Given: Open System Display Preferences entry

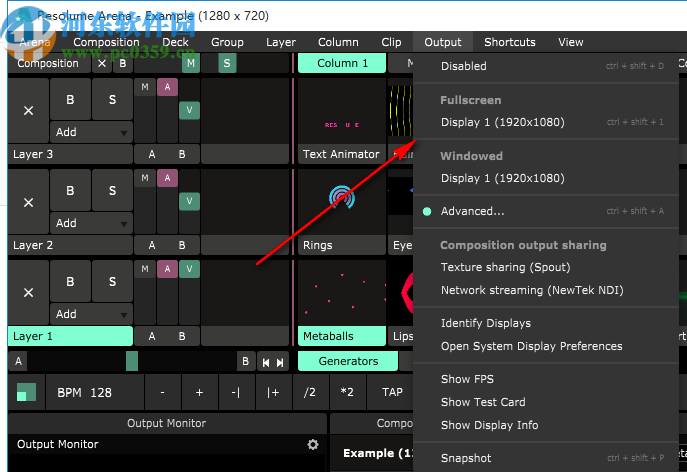Looking at the screenshot, I should 546,346.
